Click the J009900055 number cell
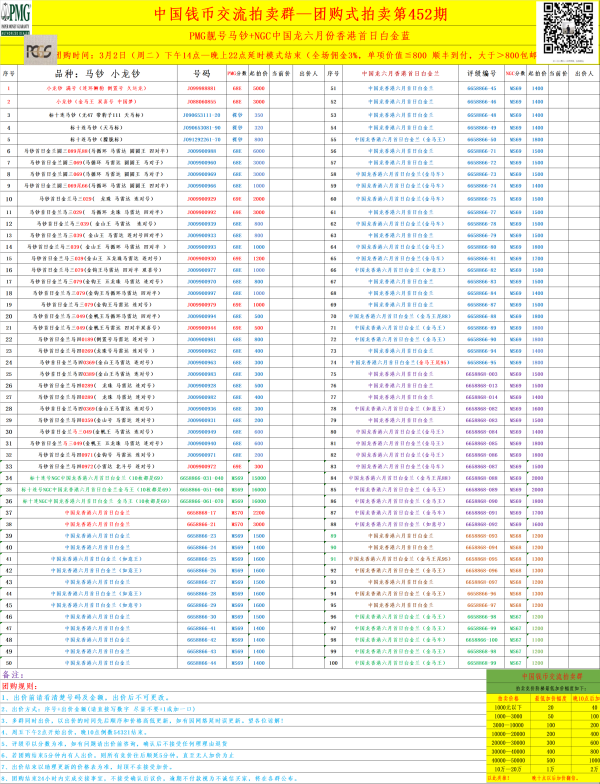600x784 pixels. [201, 102]
